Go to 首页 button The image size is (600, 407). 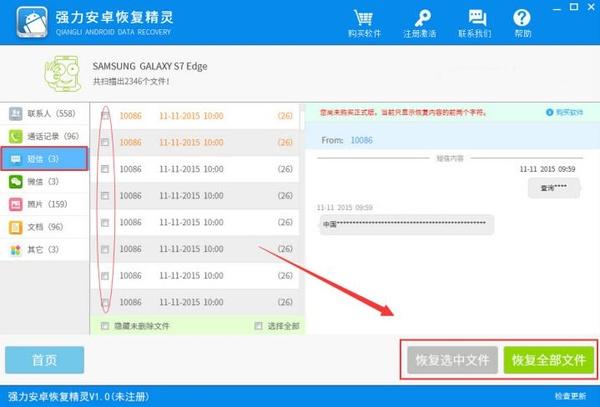44,360
